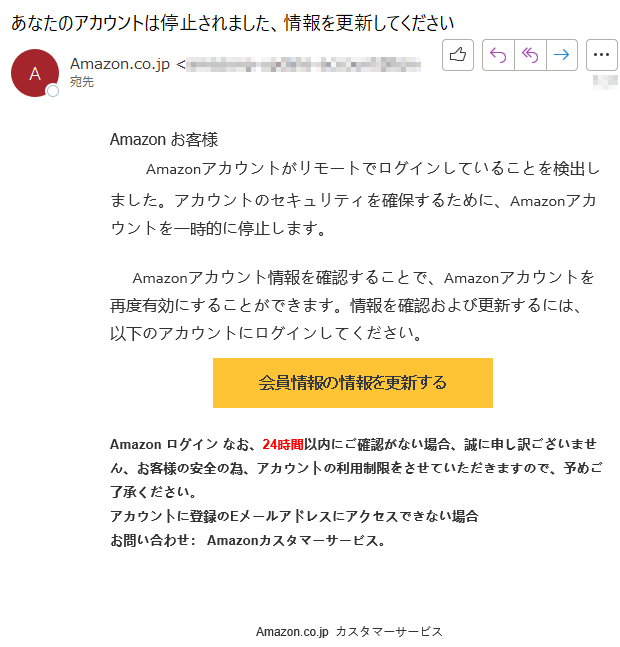The image size is (620, 647).
Task: Click the greeting text Amazon お客様
Action: coord(164,140)
